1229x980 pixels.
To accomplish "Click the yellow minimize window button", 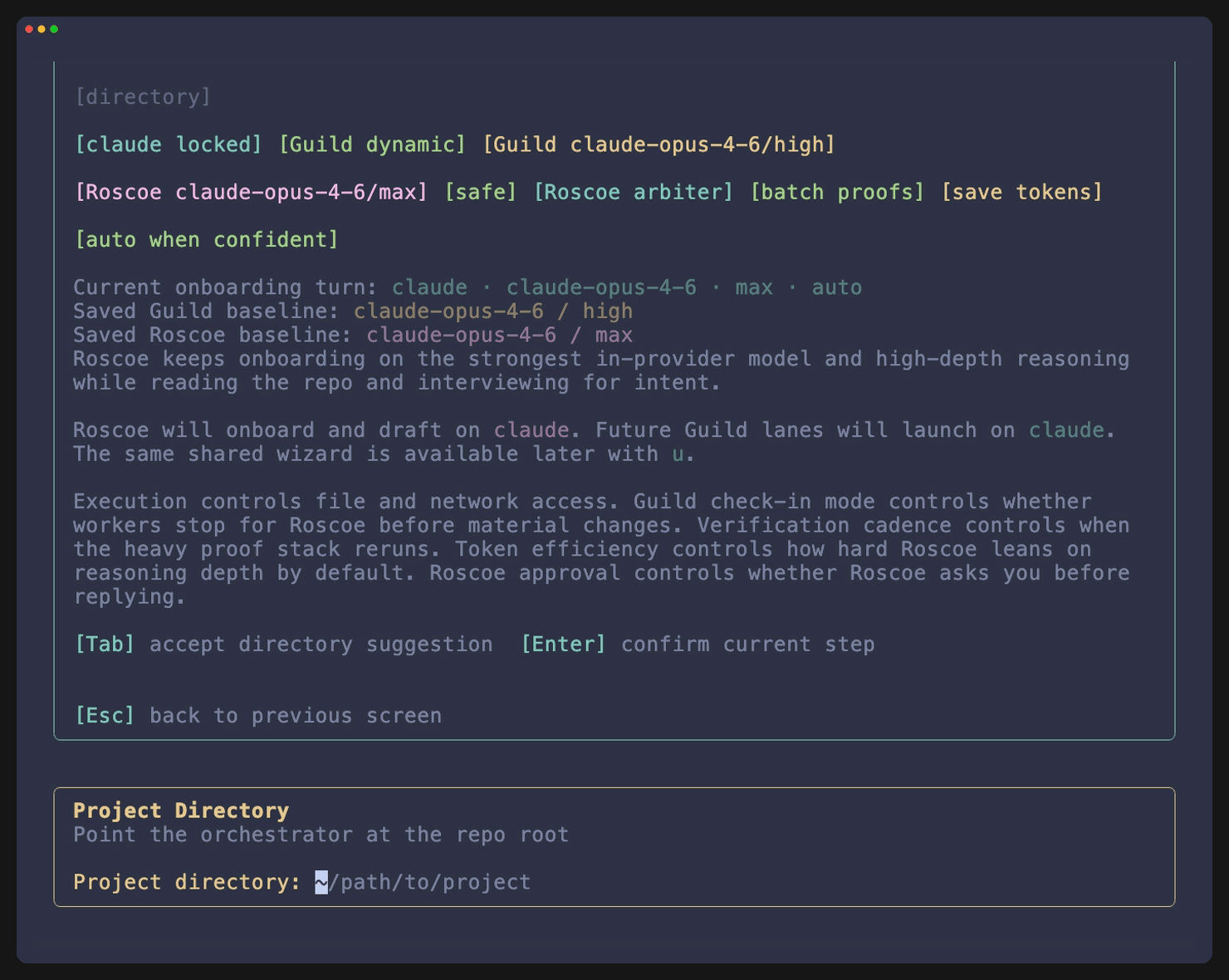I will 42,29.
